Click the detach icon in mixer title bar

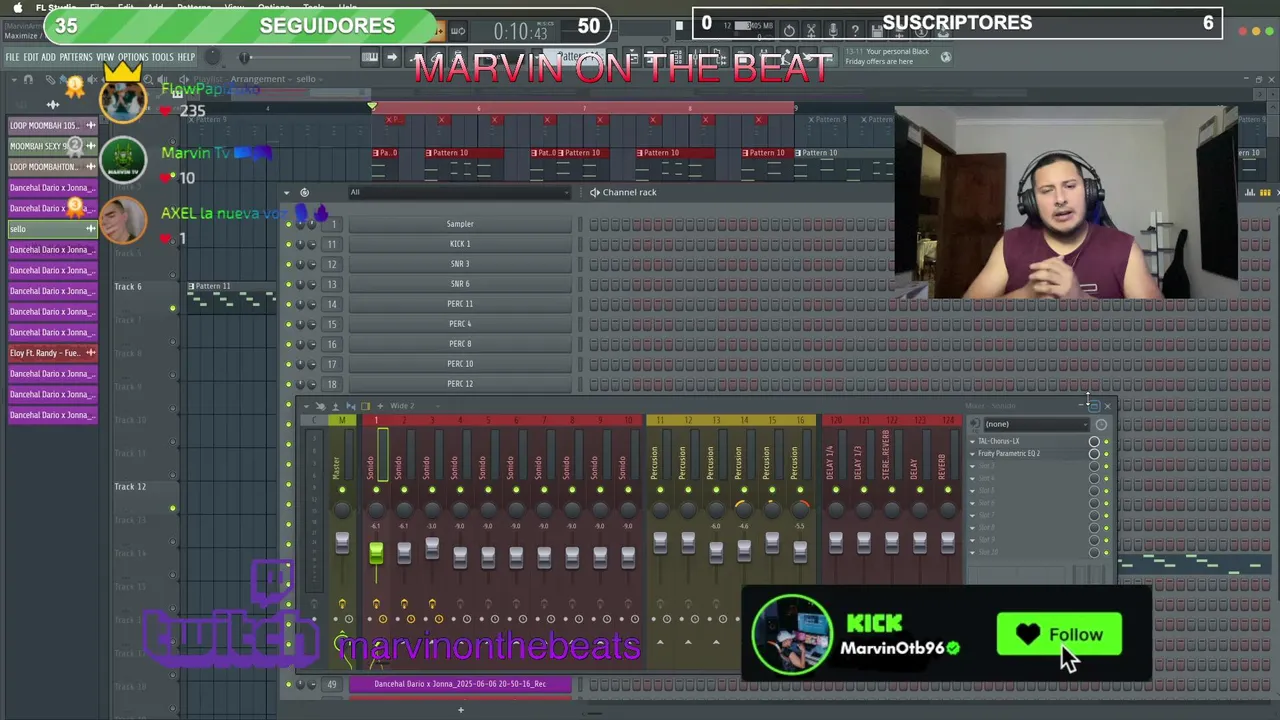pos(1093,406)
